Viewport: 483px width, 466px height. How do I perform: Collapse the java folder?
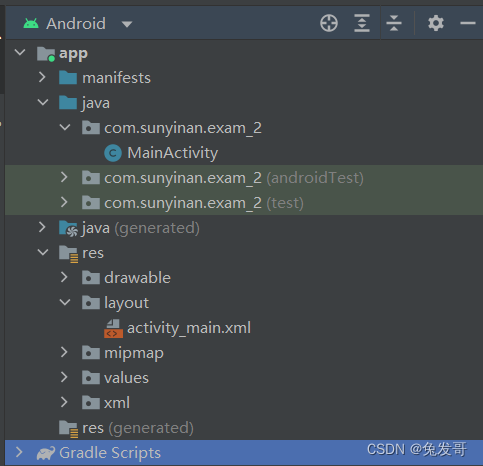(43, 102)
